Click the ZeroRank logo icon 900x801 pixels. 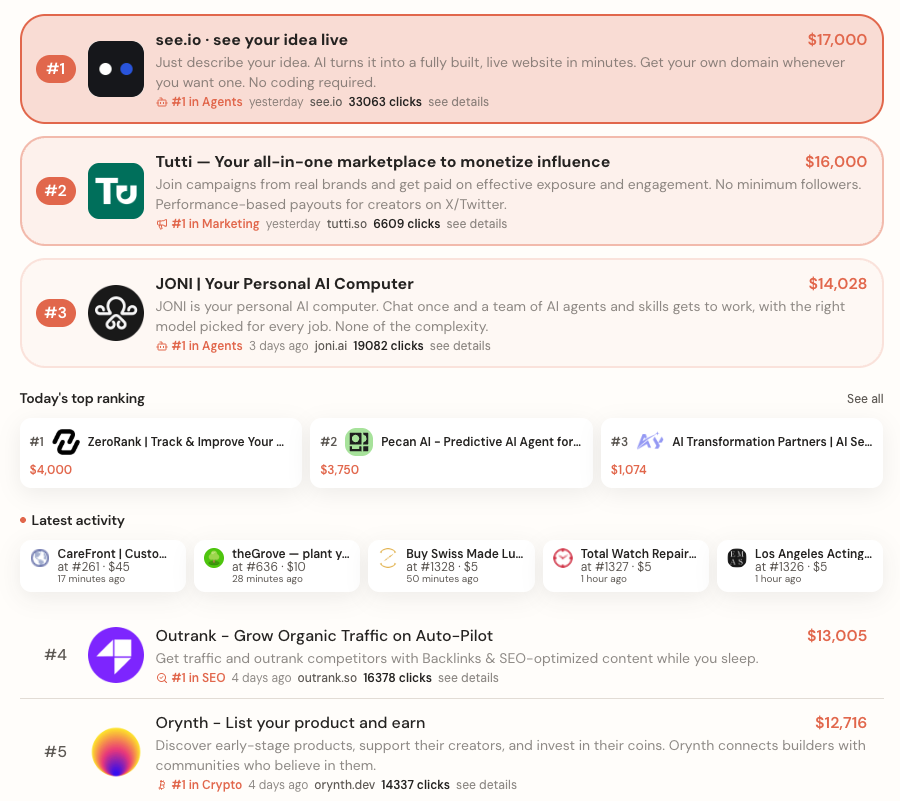point(66,442)
